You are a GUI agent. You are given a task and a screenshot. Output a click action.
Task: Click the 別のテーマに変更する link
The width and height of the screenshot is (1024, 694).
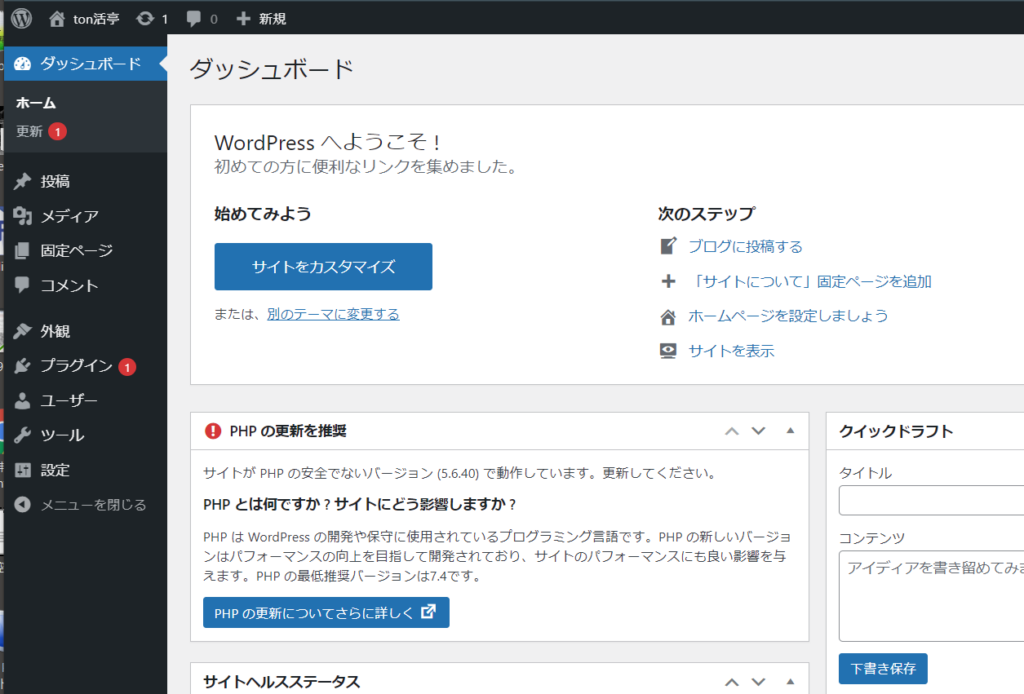coord(333,314)
